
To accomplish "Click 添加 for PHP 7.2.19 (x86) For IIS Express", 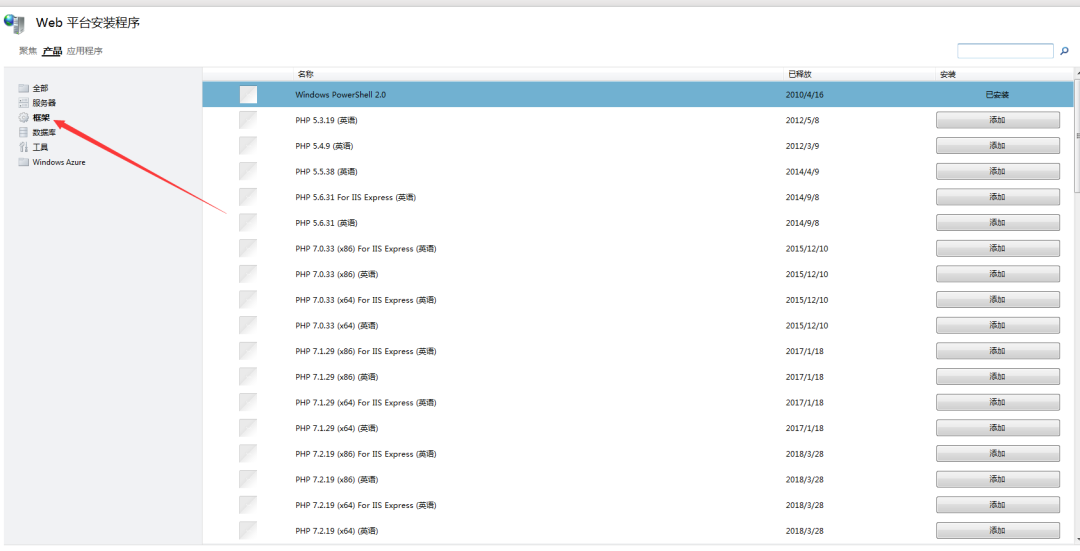I will (997, 453).
